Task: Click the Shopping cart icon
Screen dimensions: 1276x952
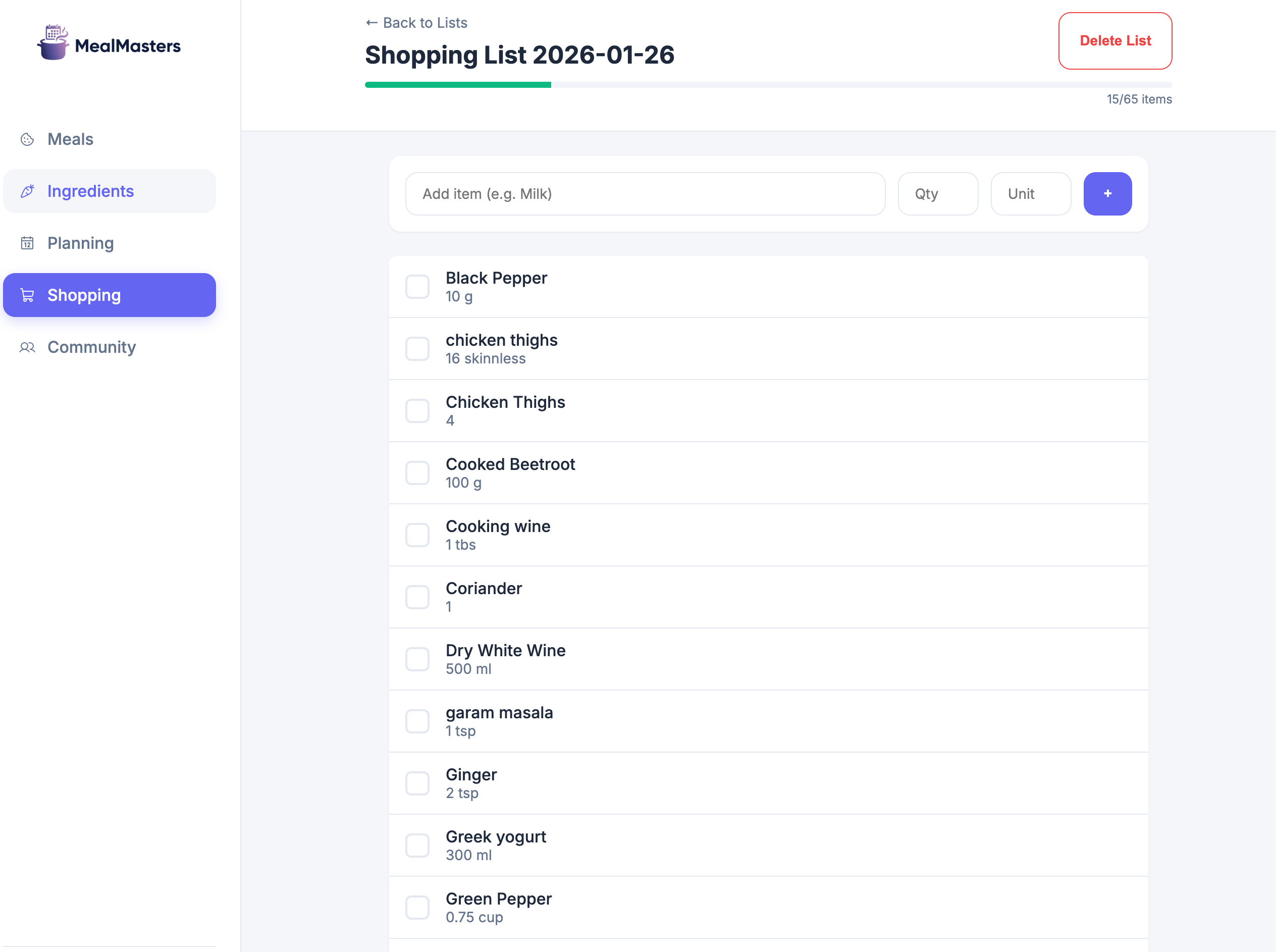Action: pos(27,295)
